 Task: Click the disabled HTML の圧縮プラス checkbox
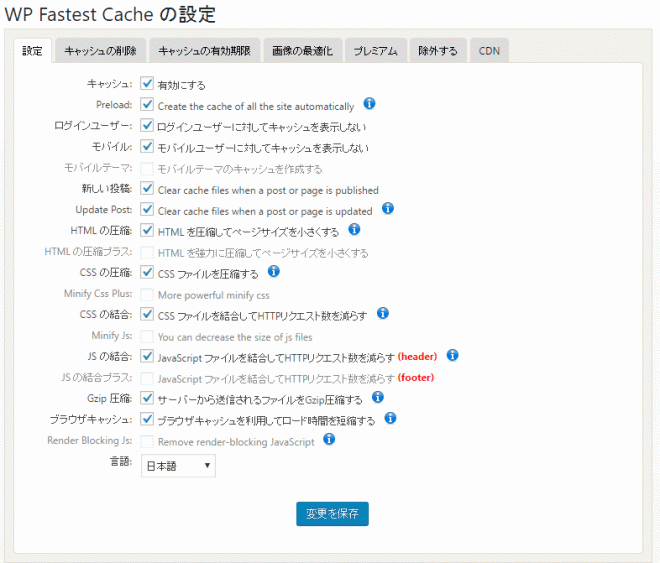[147, 252]
